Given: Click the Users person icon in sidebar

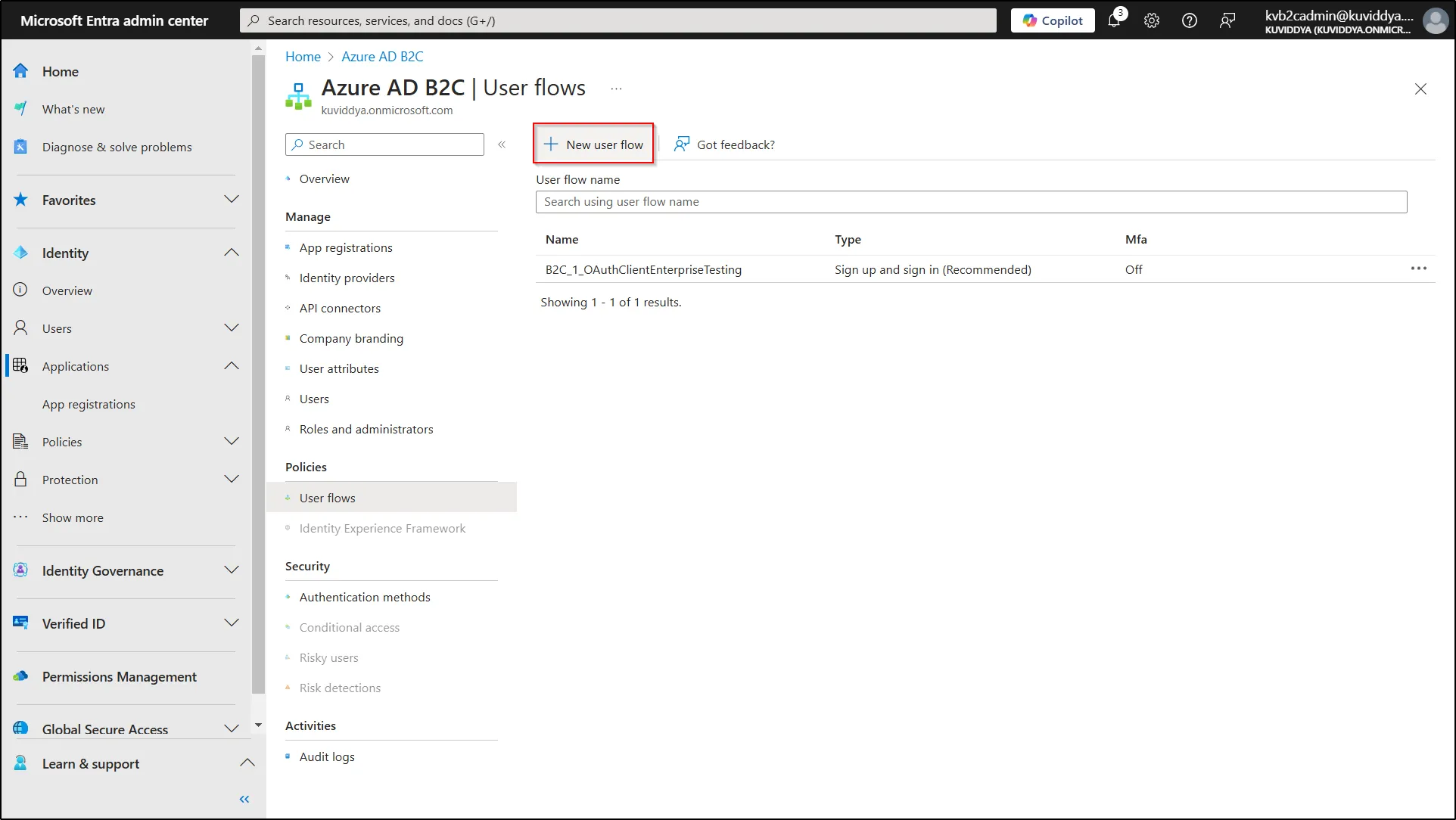Looking at the screenshot, I should (20, 328).
